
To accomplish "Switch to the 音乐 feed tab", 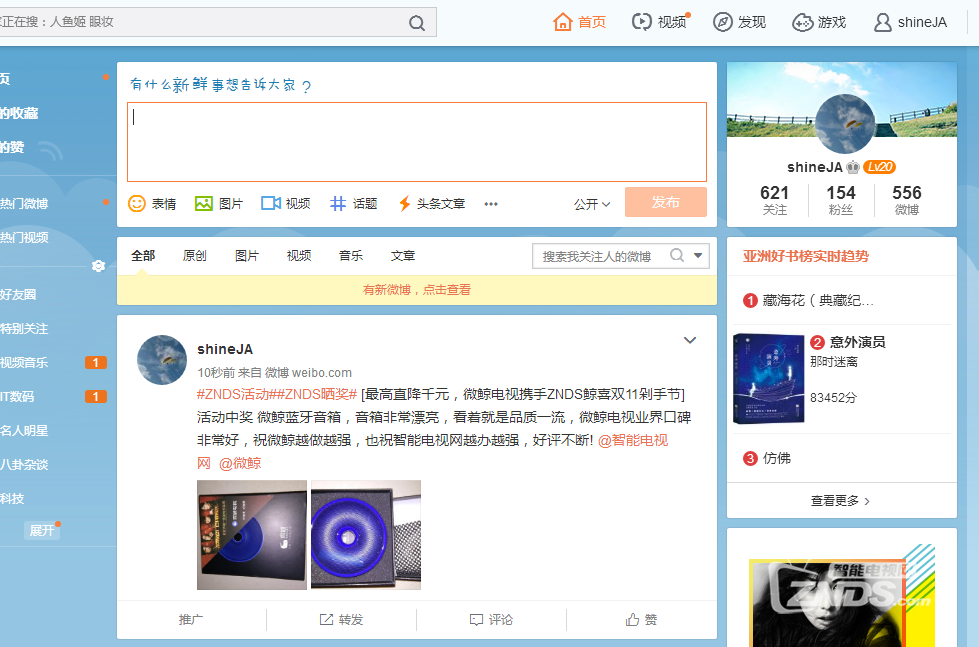I will click(351, 255).
